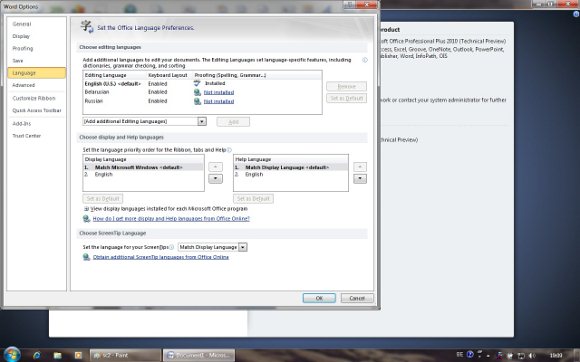Click globe icon next to Belarusian proofing
The width and height of the screenshot is (580, 362).
[197, 92]
